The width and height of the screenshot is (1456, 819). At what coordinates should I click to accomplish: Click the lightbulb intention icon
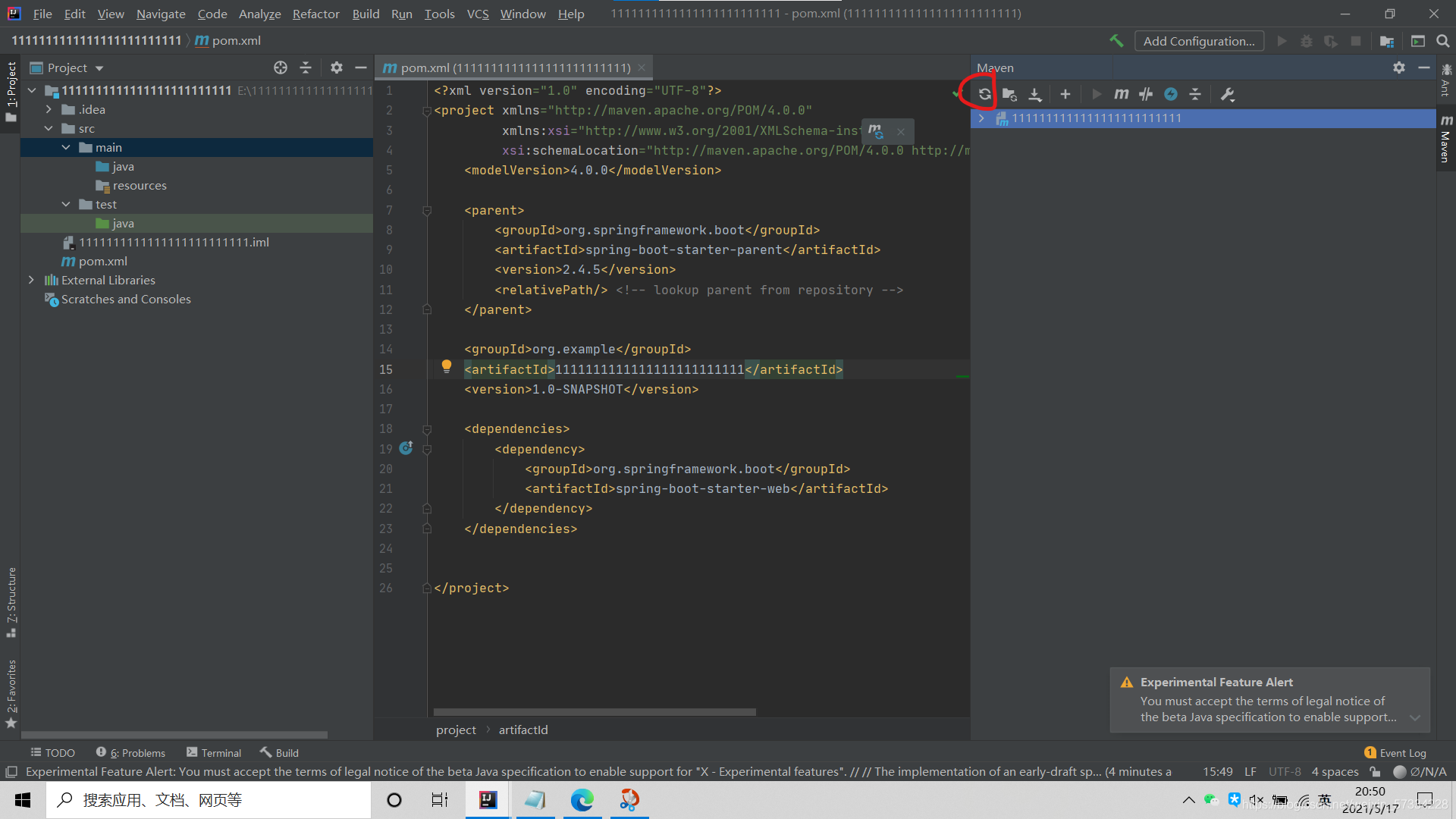click(447, 367)
